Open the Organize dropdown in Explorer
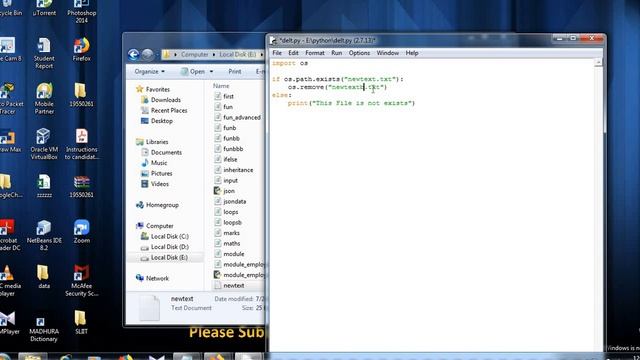The height and width of the screenshot is (360, 640). 149,71
